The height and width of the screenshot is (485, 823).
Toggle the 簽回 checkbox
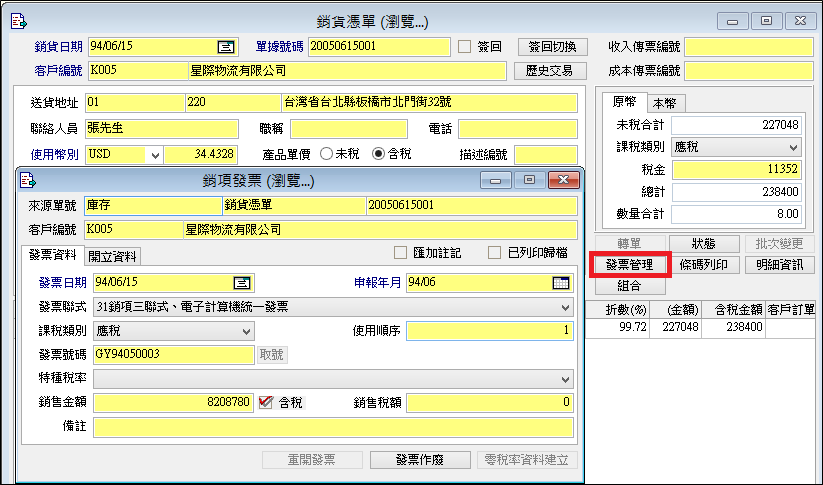[x=464, y=46]
